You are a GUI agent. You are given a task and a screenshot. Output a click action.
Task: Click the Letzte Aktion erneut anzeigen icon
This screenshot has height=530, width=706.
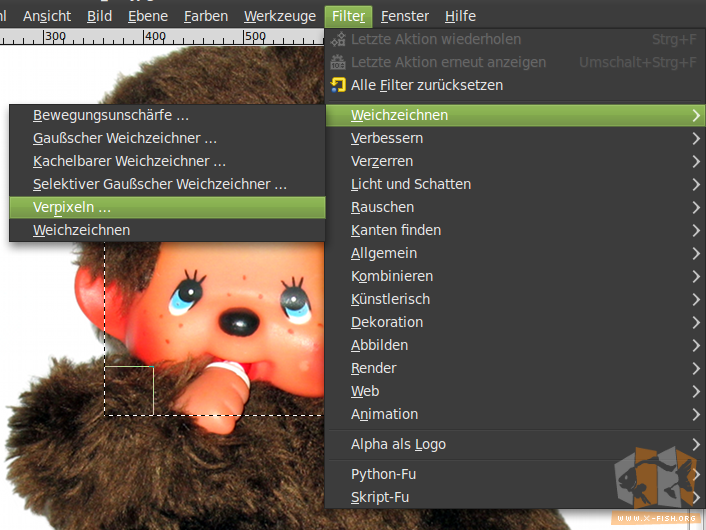[338, 62]
